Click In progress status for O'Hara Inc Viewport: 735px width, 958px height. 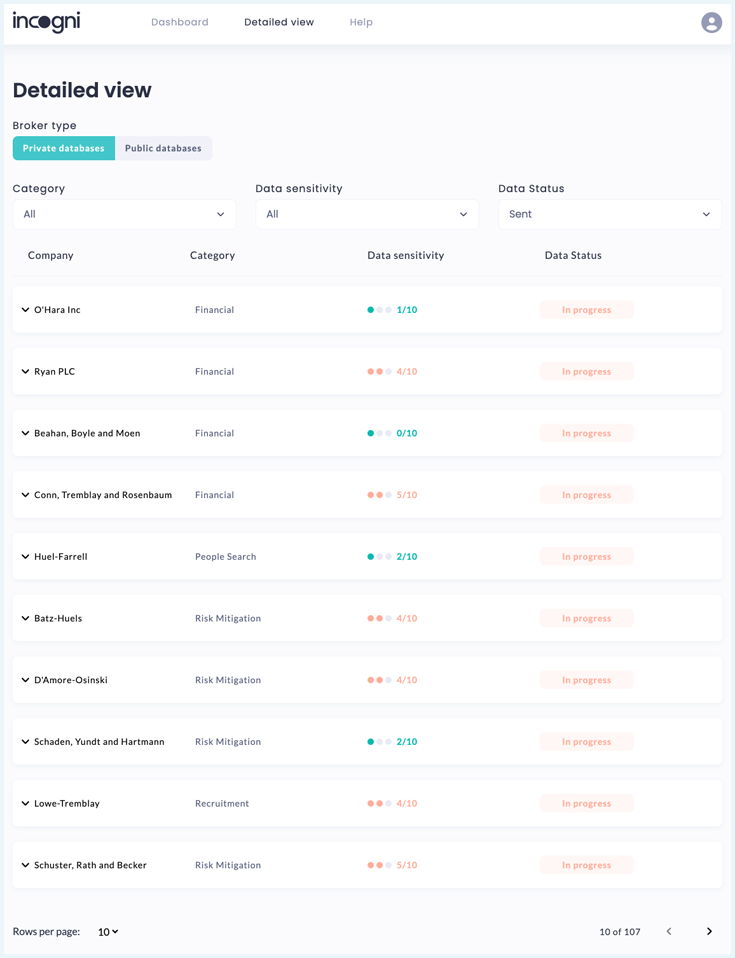point(587,310)
